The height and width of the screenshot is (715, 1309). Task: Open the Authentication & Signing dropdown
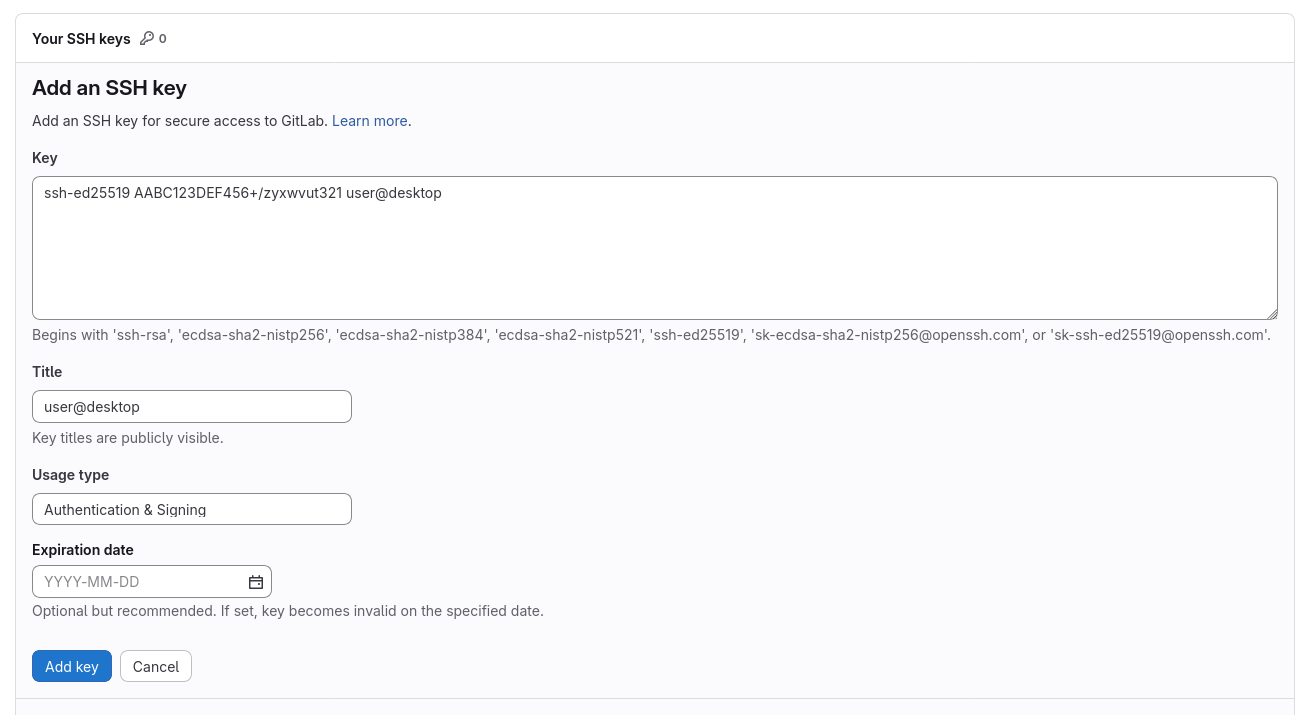[x=192, y=509]
